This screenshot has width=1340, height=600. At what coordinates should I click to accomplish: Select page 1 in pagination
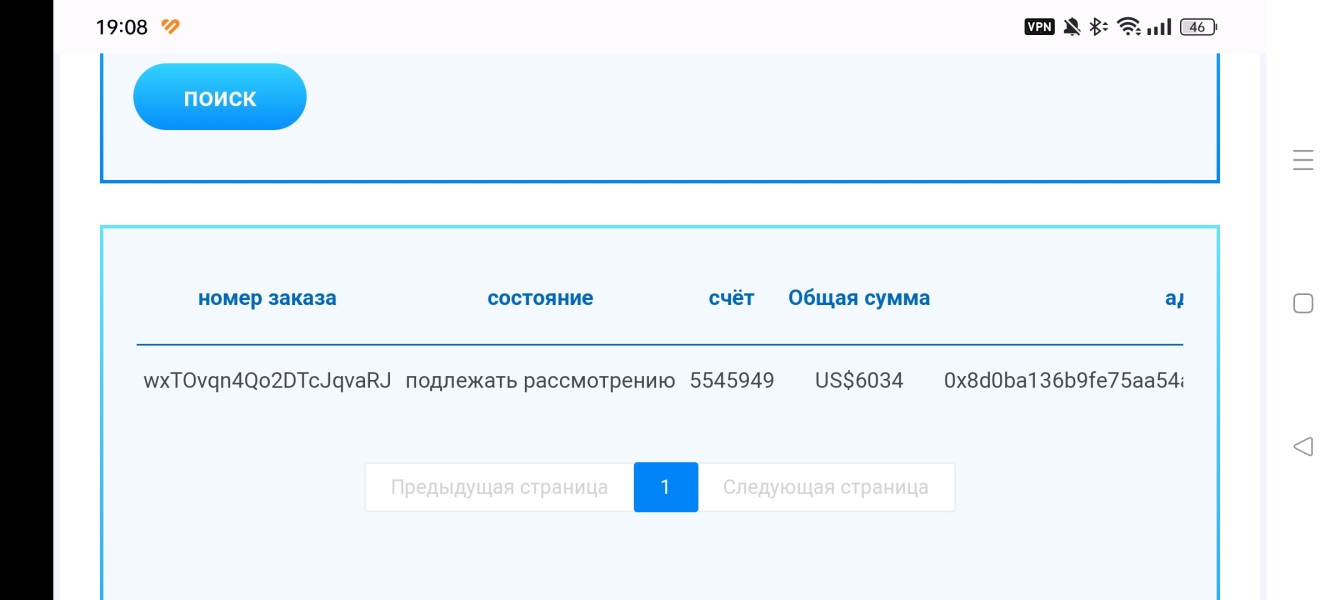[x=666, y=487]
